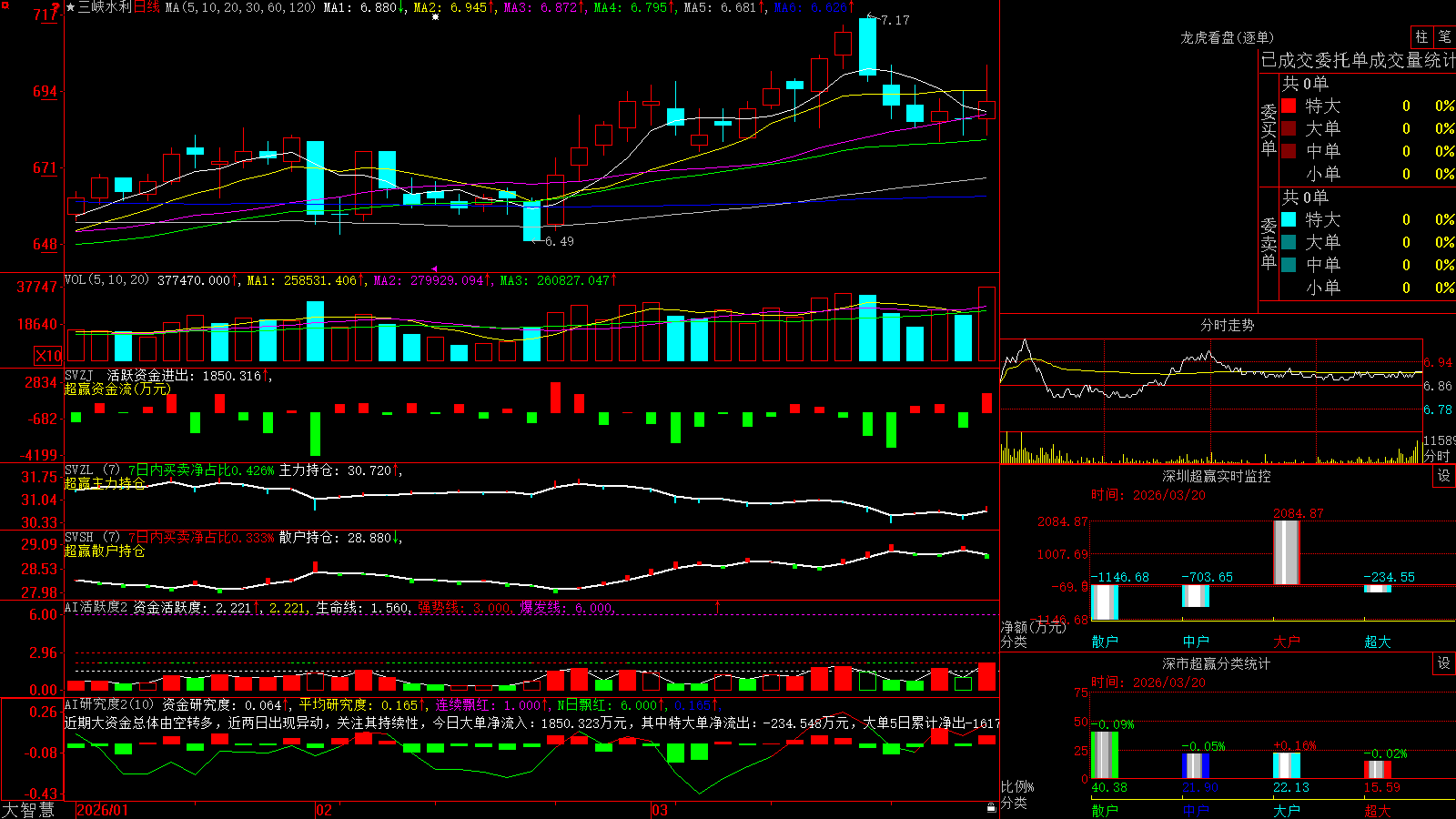Click the 超赢资金流(万元) label

point(117,389)
